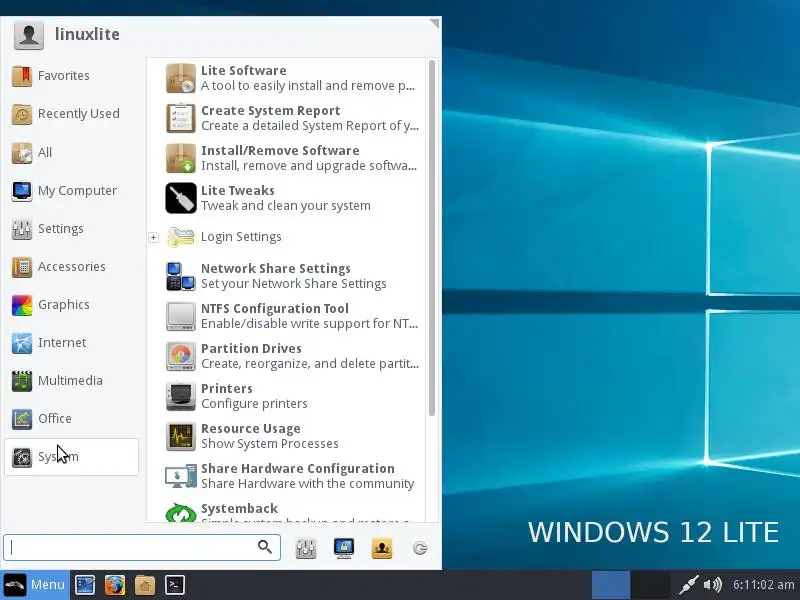Open Install/Remove Software icon
Screen dimensions: 800x600
[181, 158]
